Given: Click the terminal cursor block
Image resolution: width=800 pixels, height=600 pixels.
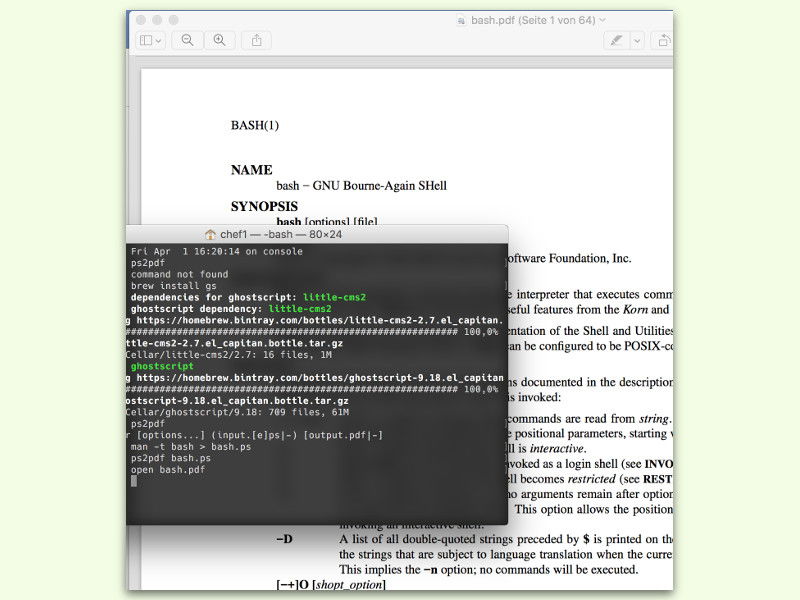Looking at the screenshot, I should pyautogui.click(x=134, y=481).
